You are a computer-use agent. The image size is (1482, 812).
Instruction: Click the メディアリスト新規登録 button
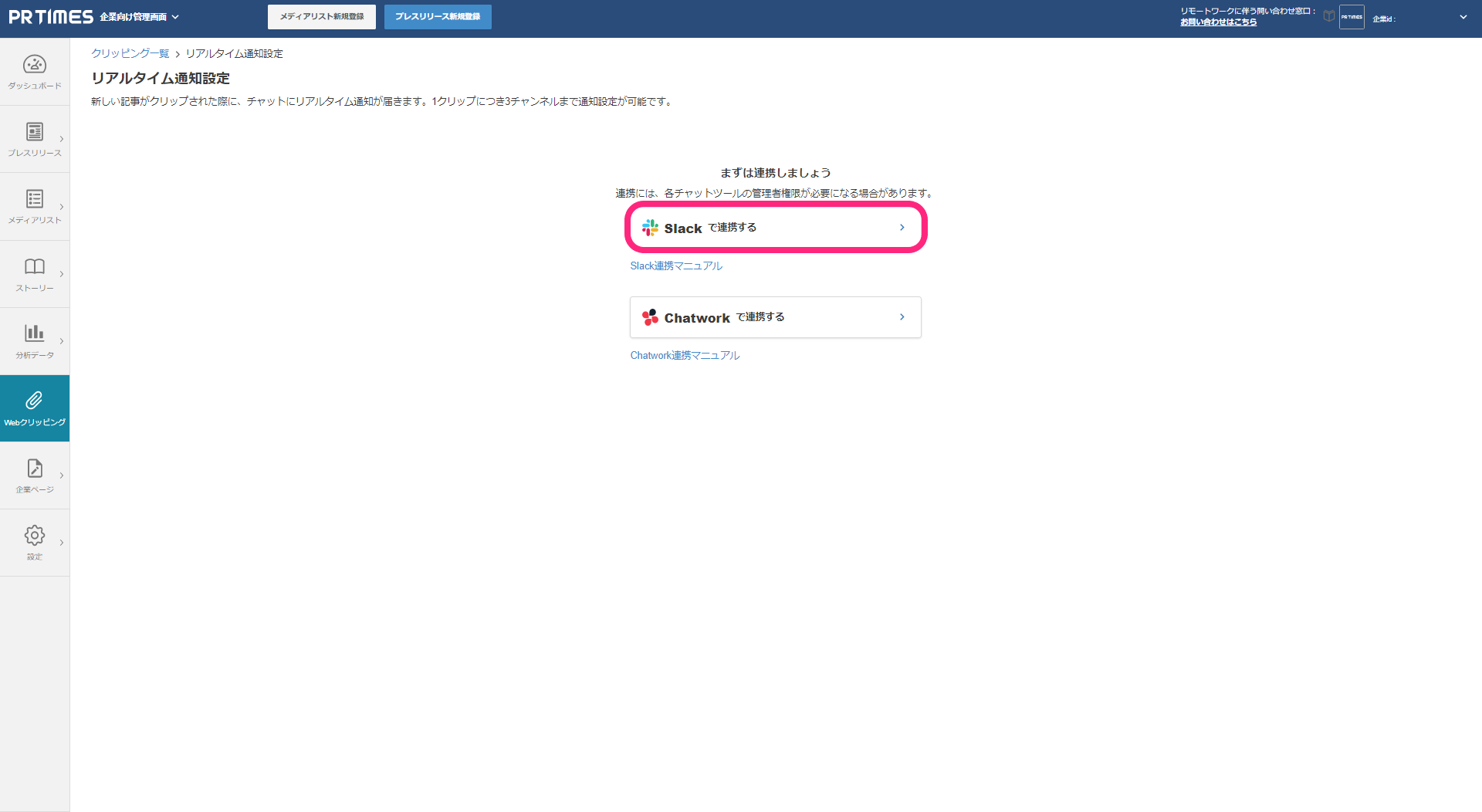[322, 17]
